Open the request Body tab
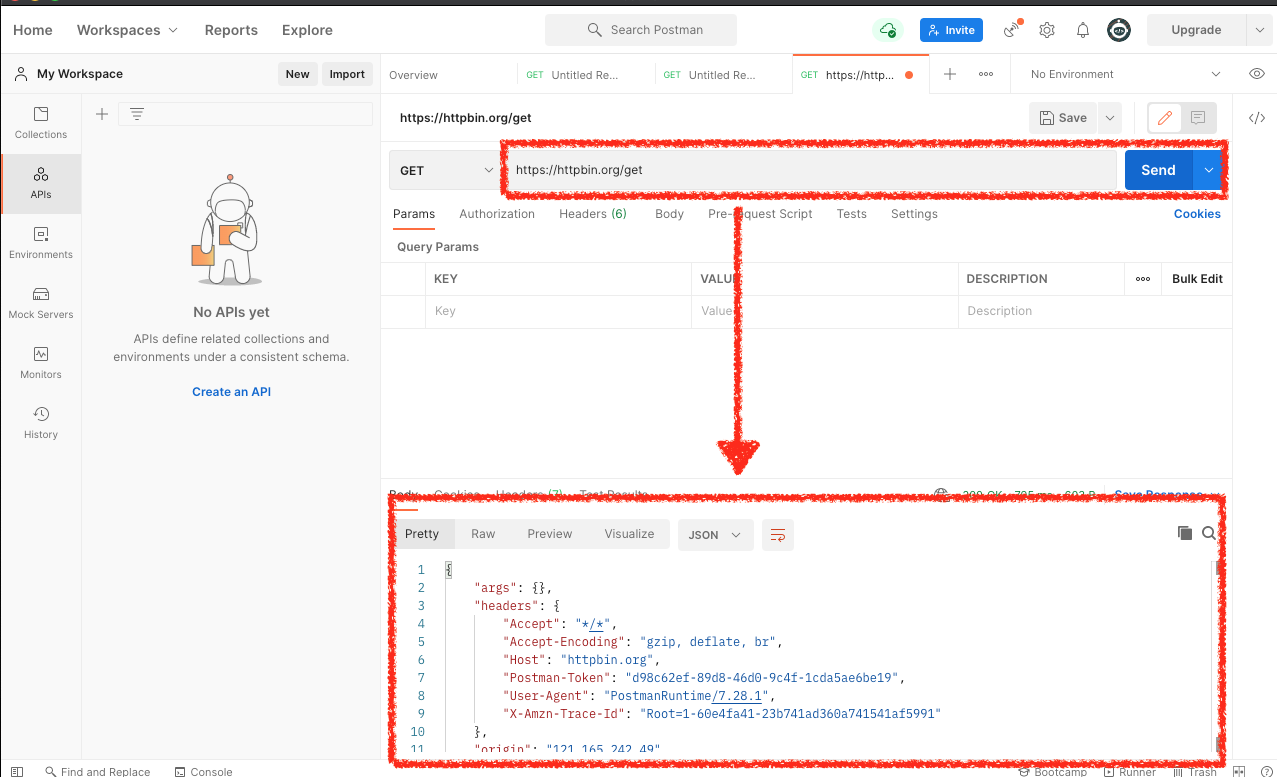The image size is (1277, 777). [x=669, y=214]
